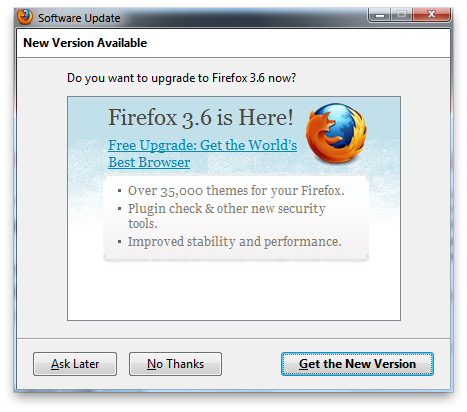Select the 'Improved stability and performance' bullet

(234, 242)
